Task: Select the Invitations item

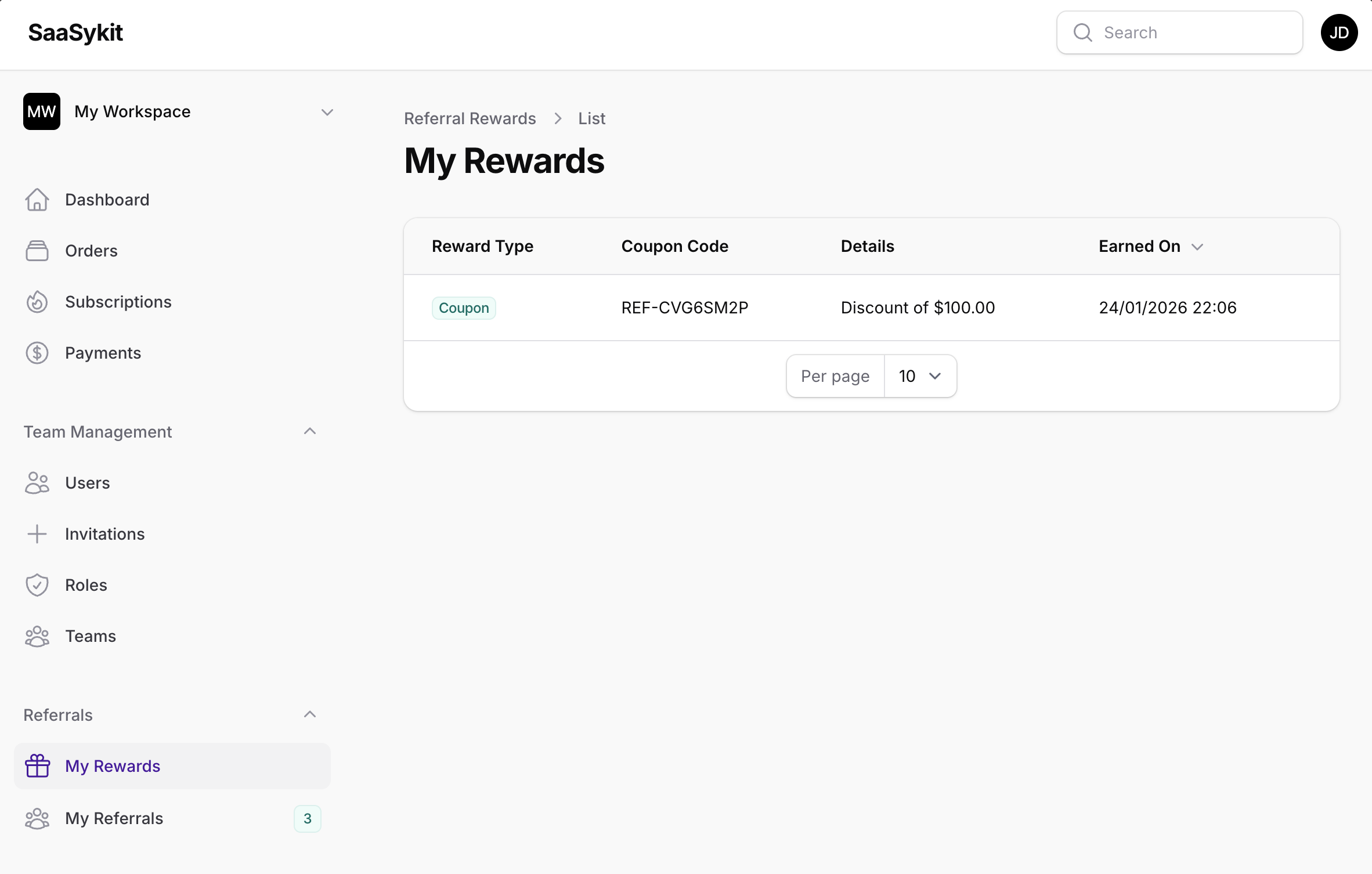Action: coord(105,534)
